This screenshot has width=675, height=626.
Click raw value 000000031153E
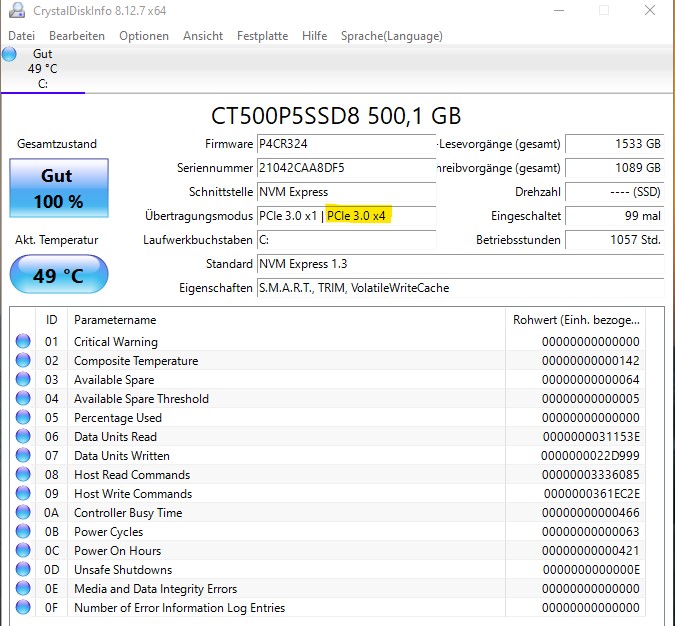point(591,437)
